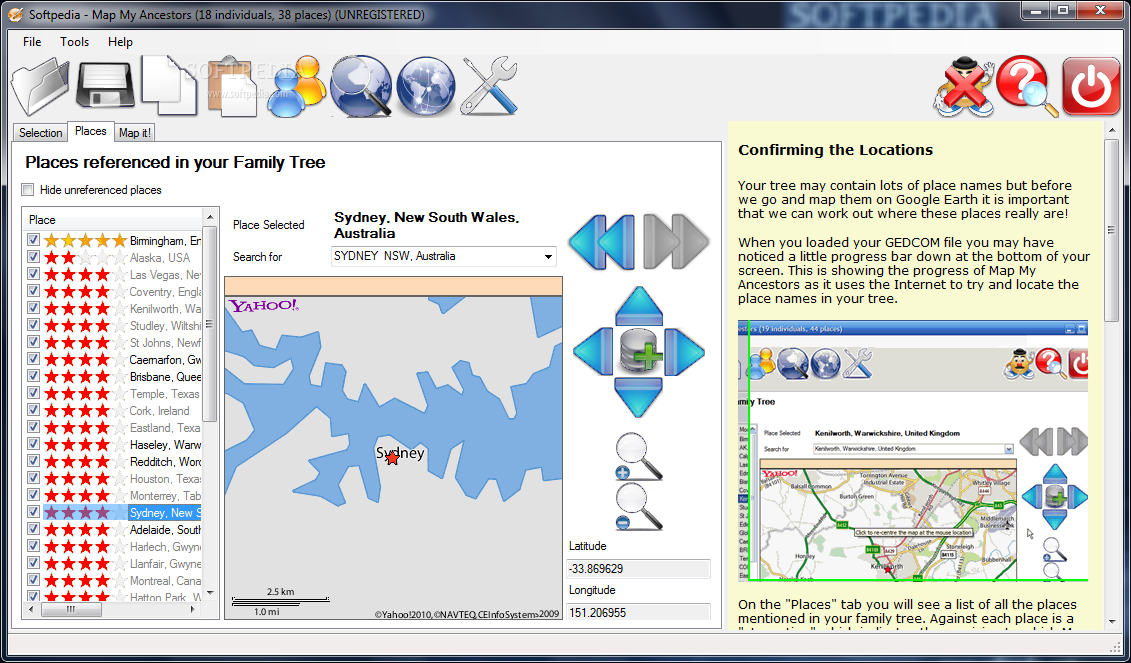1131x663 pixels.
Task: Click the red power exit button
Action: tap(1091, 87)
